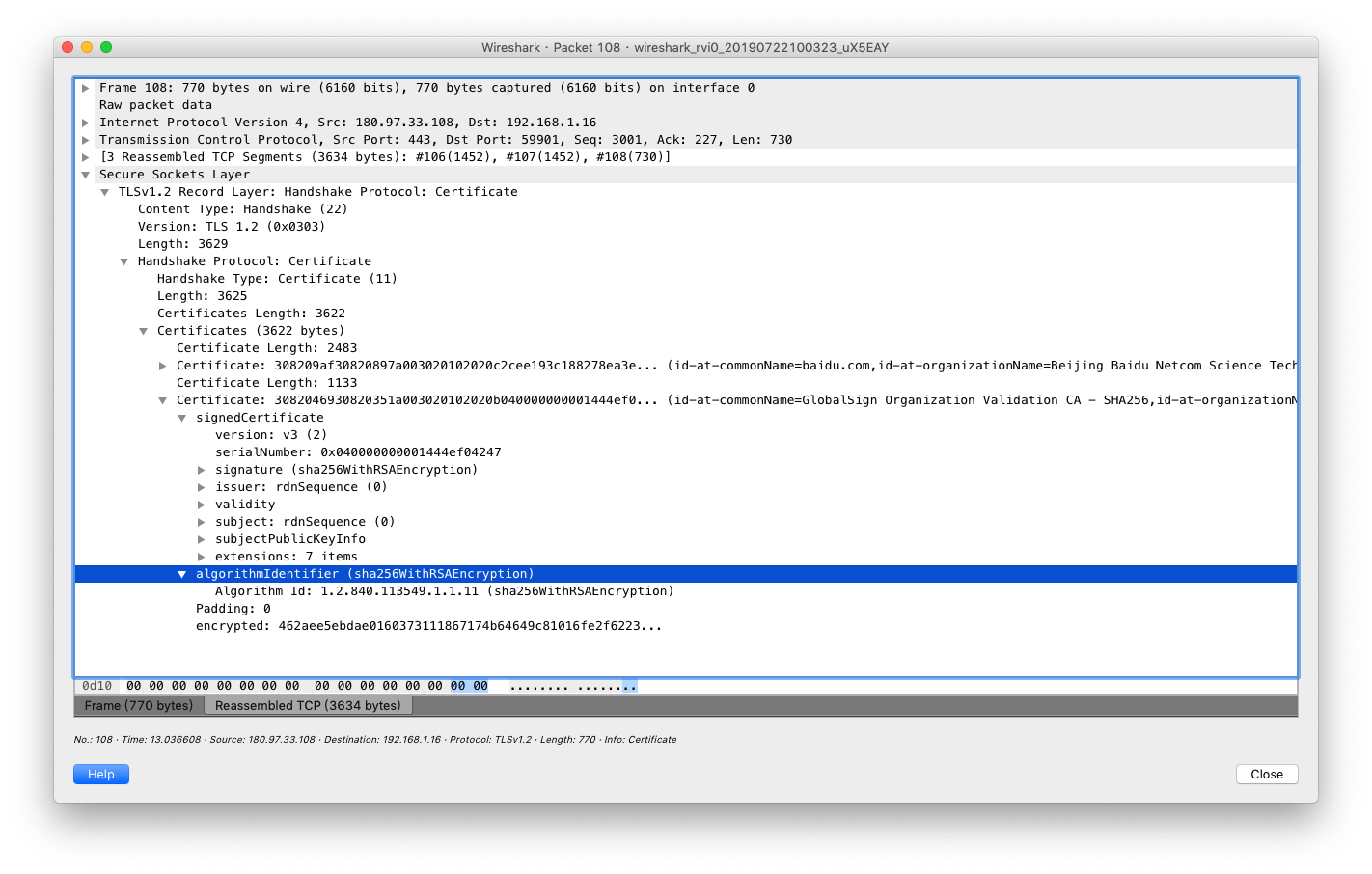Screen dimensions: 1372x874
Task: Expand the Frame 108 row
Action: pyautogui.click(x=86, y=88)
